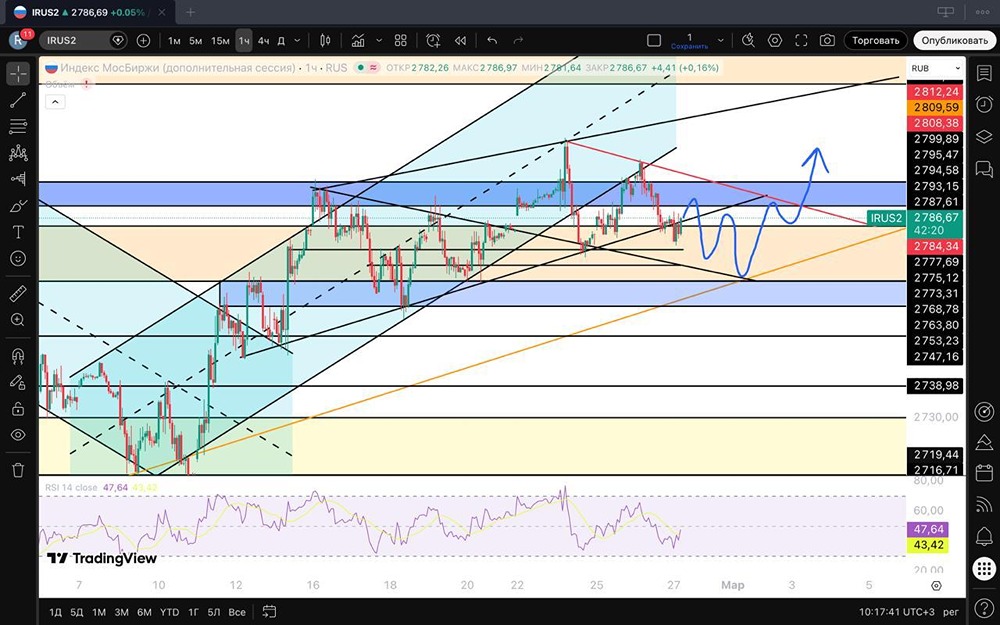This screenshot has height=625, width=1000.
Task: Open chart settings hexagon icon
Action: (775, 40)
